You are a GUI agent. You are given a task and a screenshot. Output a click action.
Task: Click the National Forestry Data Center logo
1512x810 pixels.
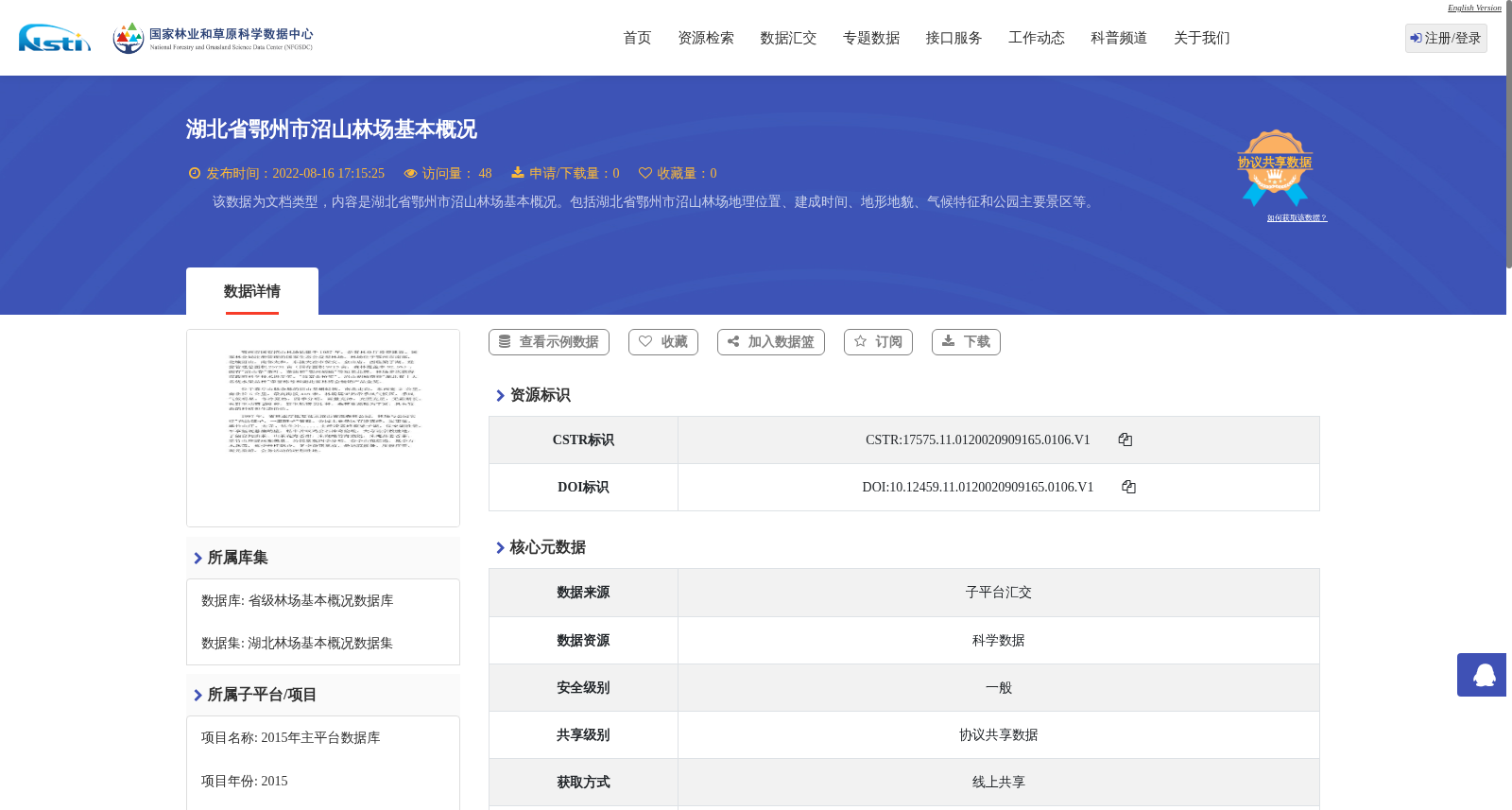(213, 38)
